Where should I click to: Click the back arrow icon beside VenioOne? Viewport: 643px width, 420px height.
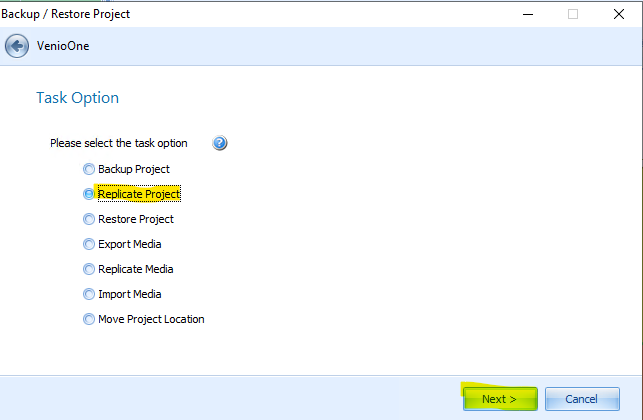[x=17, y=46]
